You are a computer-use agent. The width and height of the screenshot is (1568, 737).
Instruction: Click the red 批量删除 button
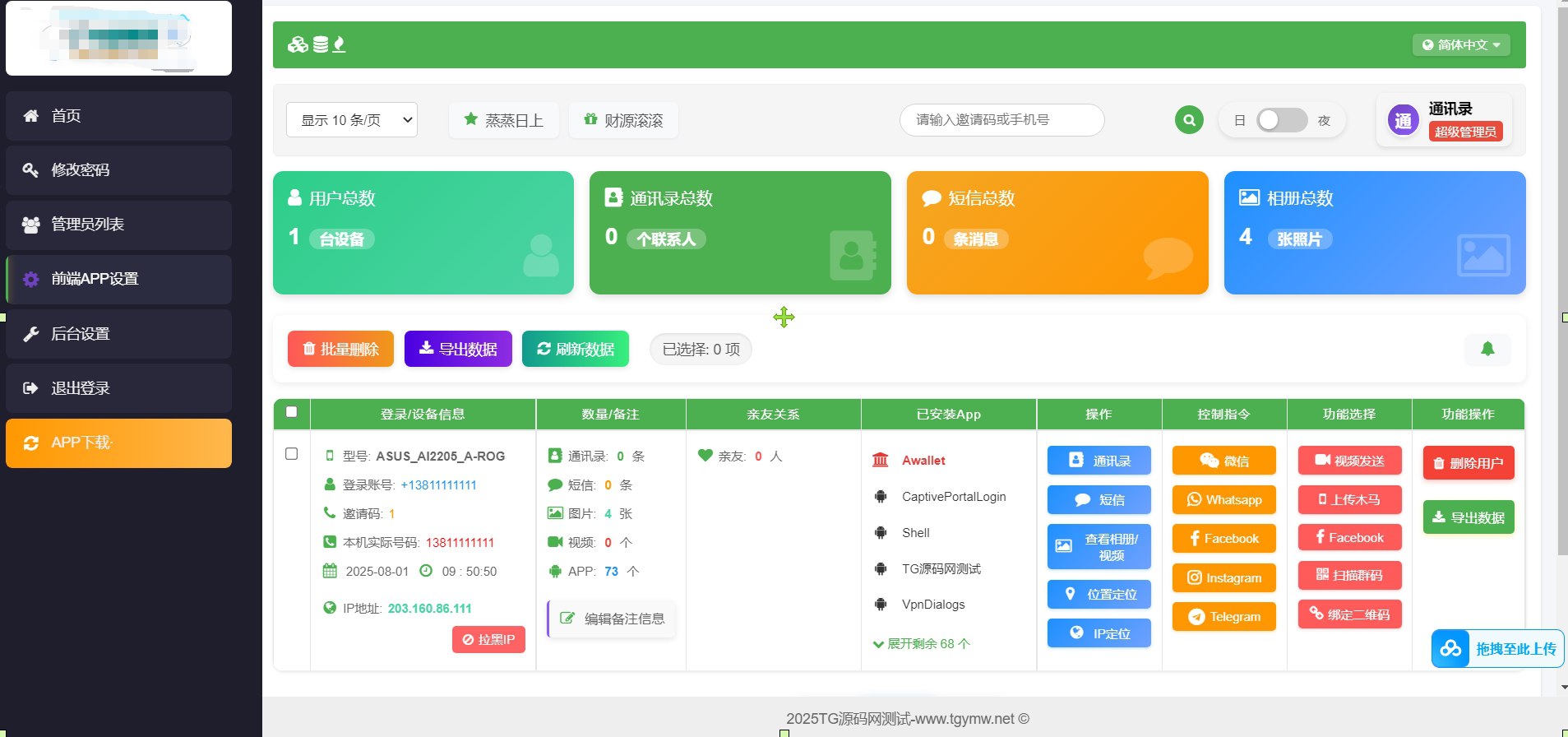tap(340, 349)
